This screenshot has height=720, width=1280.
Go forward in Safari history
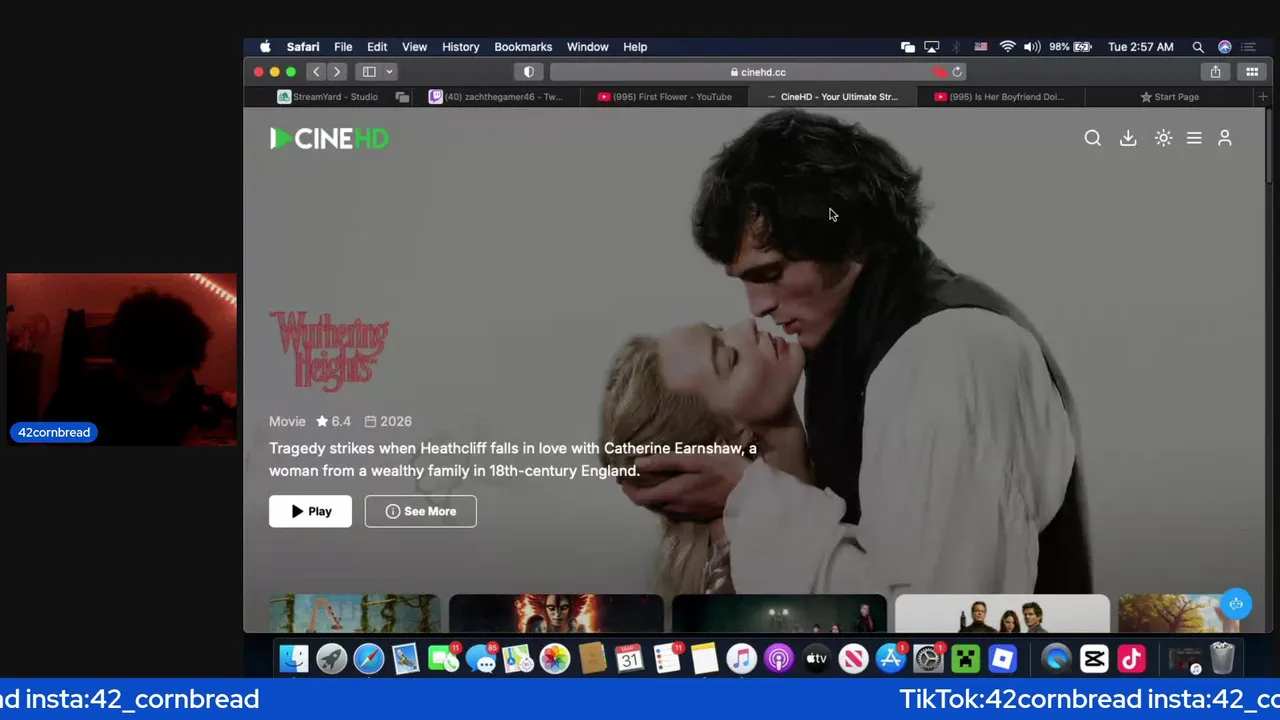[337, 72]
